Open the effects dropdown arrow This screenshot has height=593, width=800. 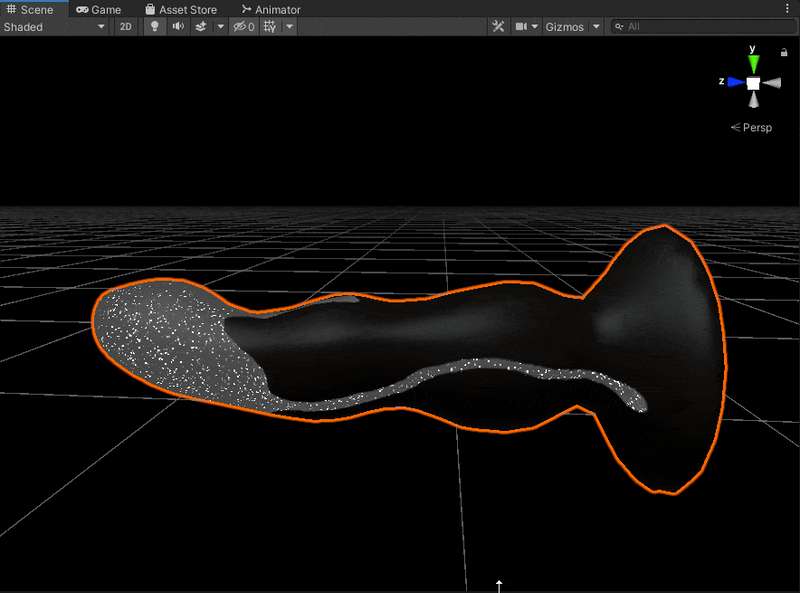tap(220, 27)
